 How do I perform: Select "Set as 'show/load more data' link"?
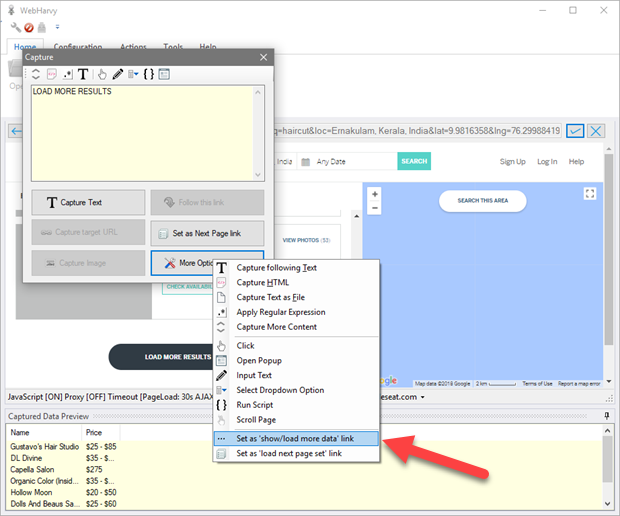[295, 438]
